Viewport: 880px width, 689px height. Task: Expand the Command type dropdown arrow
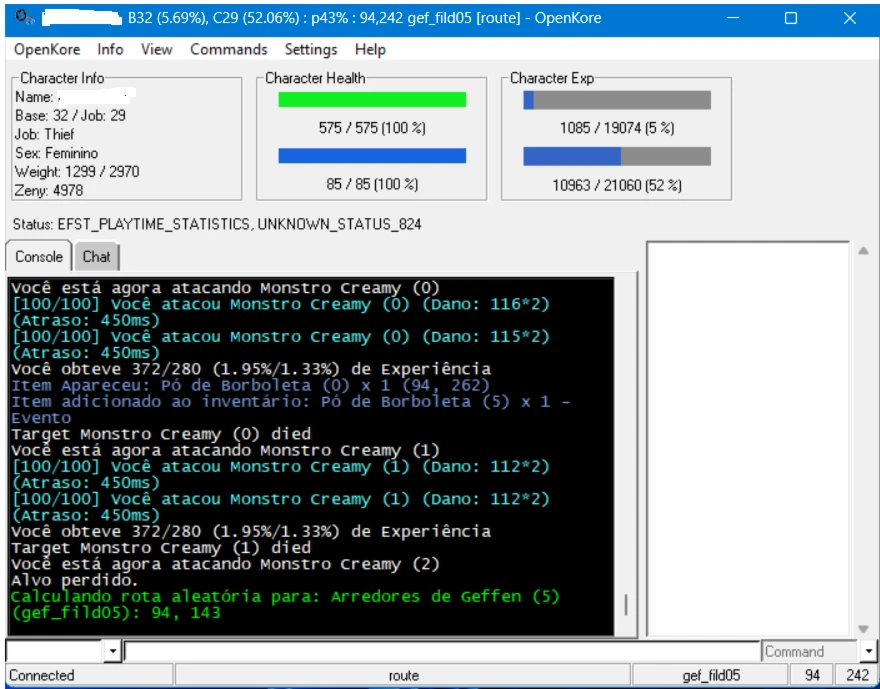868,651
